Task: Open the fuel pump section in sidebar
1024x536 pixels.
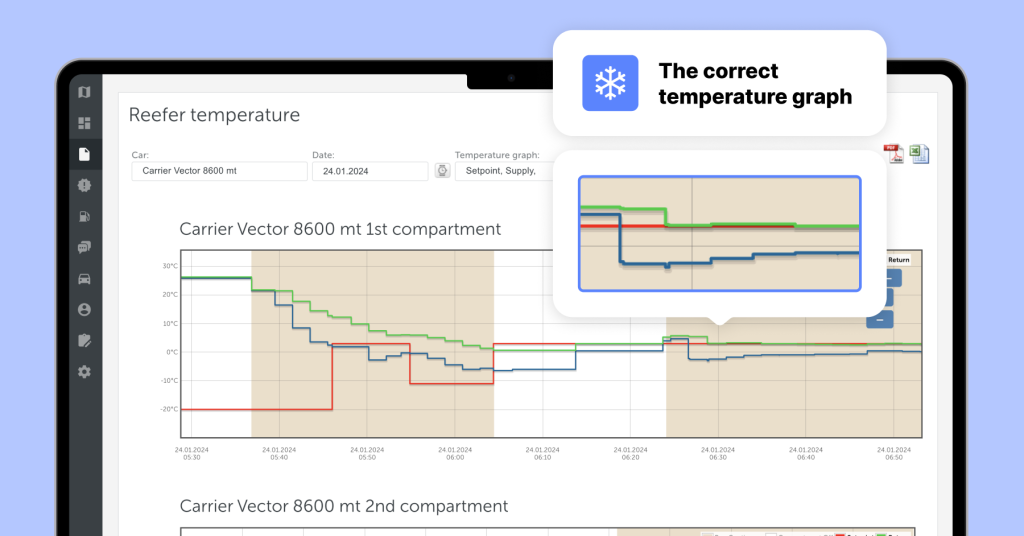Action: [x=84, y=216]
